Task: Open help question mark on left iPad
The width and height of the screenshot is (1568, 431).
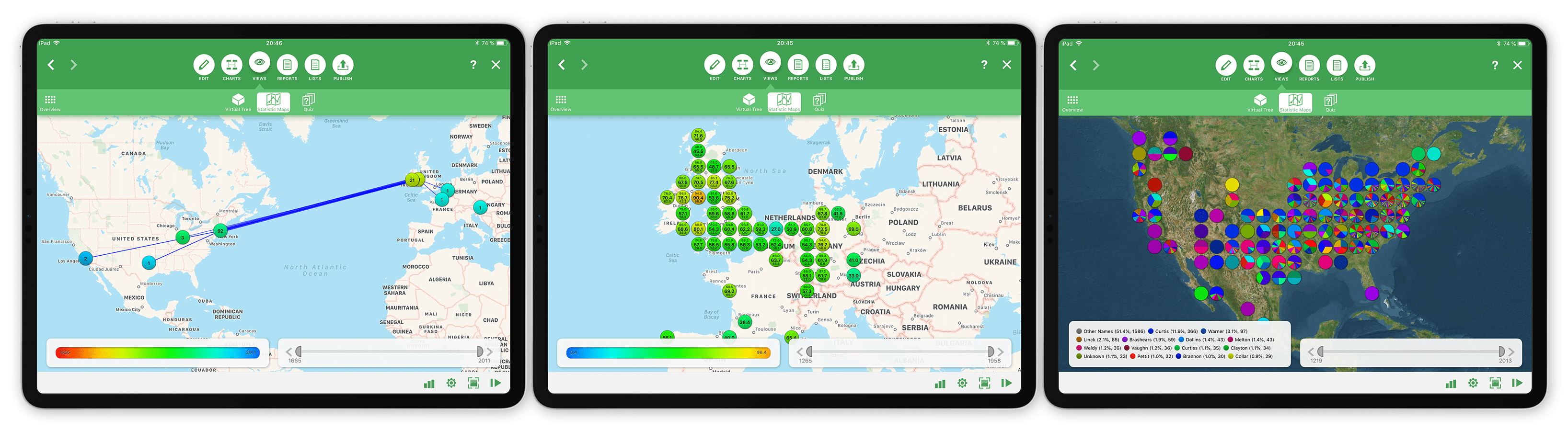Action: coord(473,65)
